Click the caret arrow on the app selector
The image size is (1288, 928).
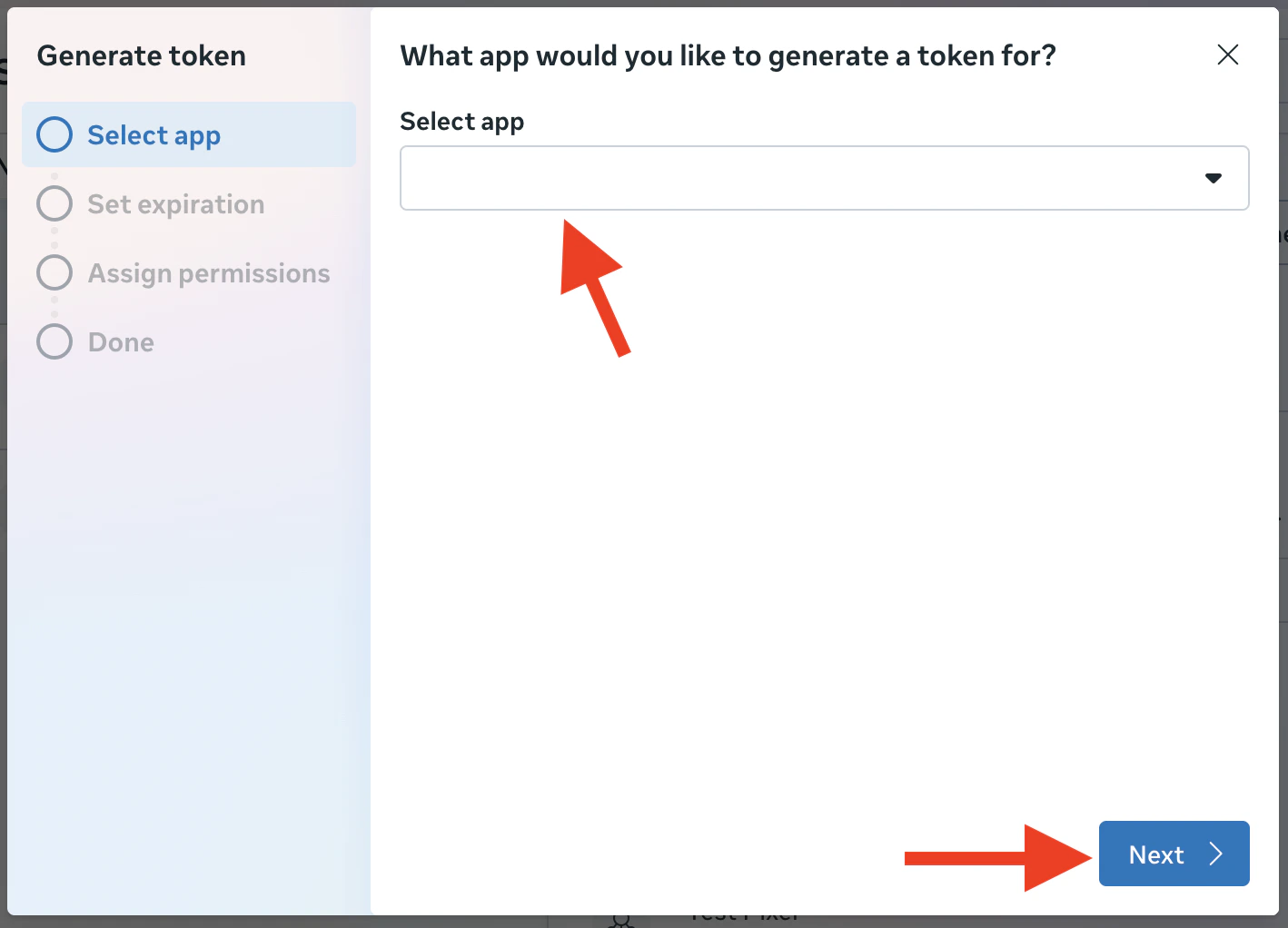(x=1214, y=178)
